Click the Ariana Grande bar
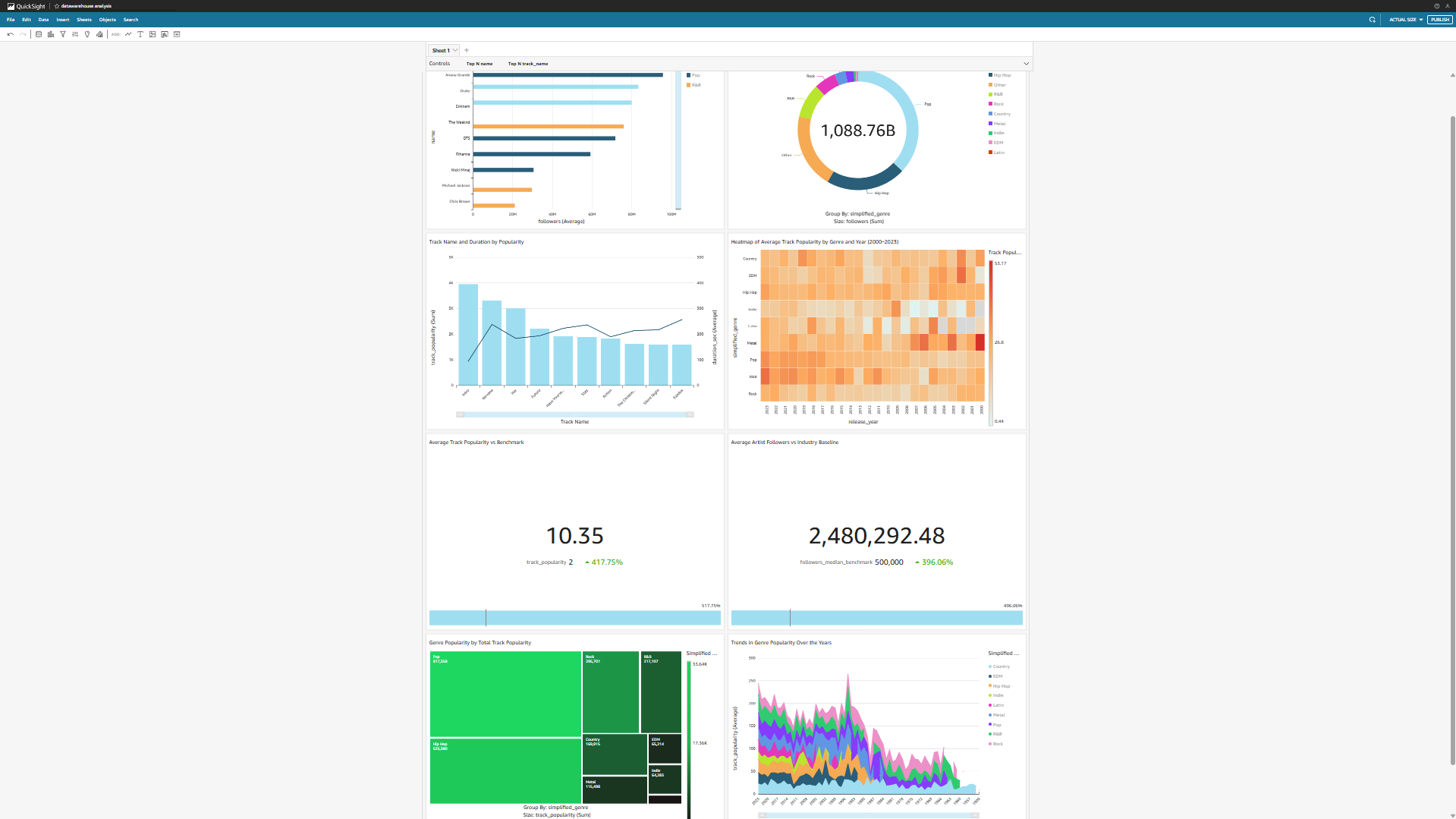Screen dimensions: 1456x819 pos(568,75)
